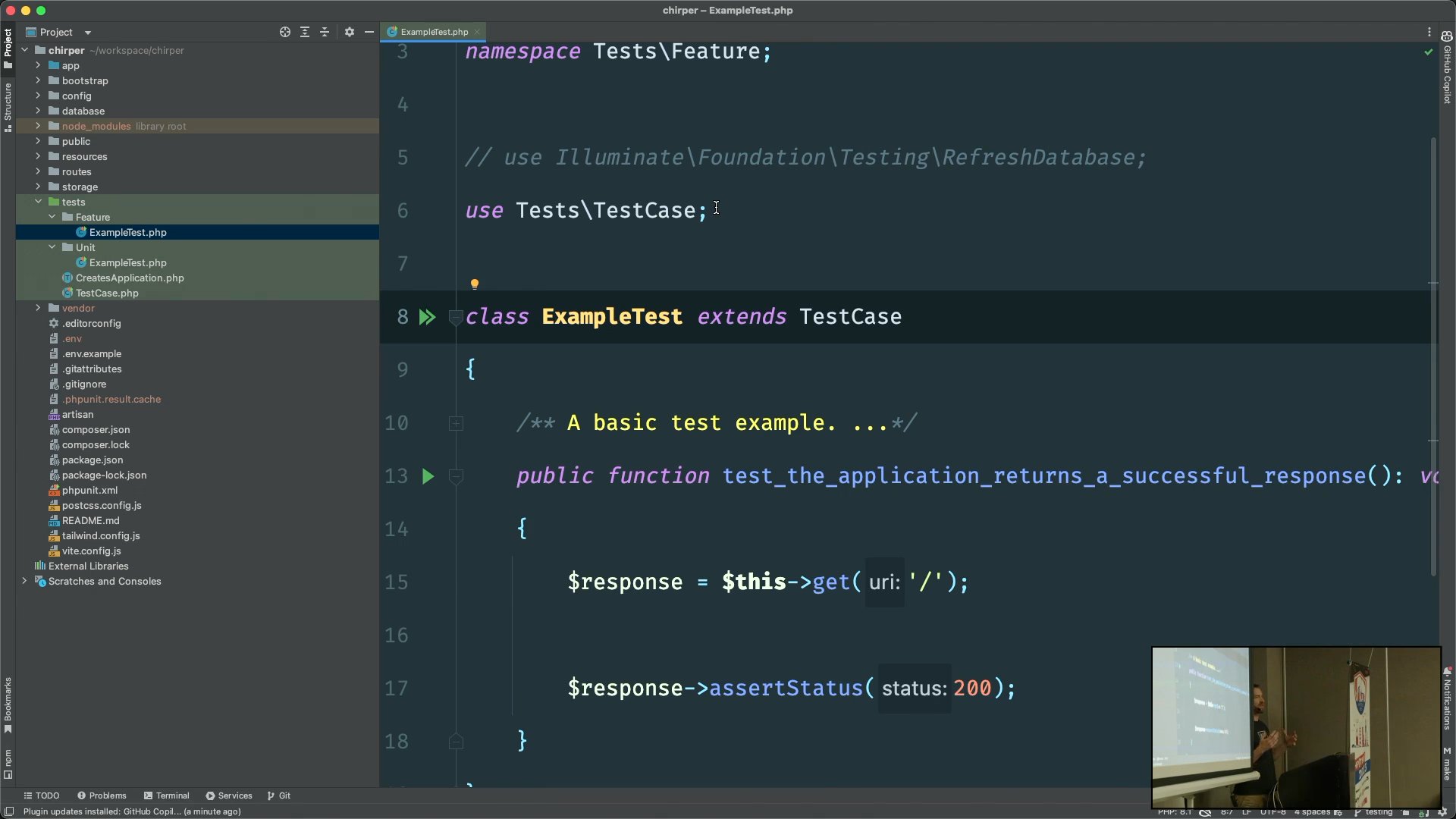
Task: Click the locate file target icon
Action: (285, 32)
